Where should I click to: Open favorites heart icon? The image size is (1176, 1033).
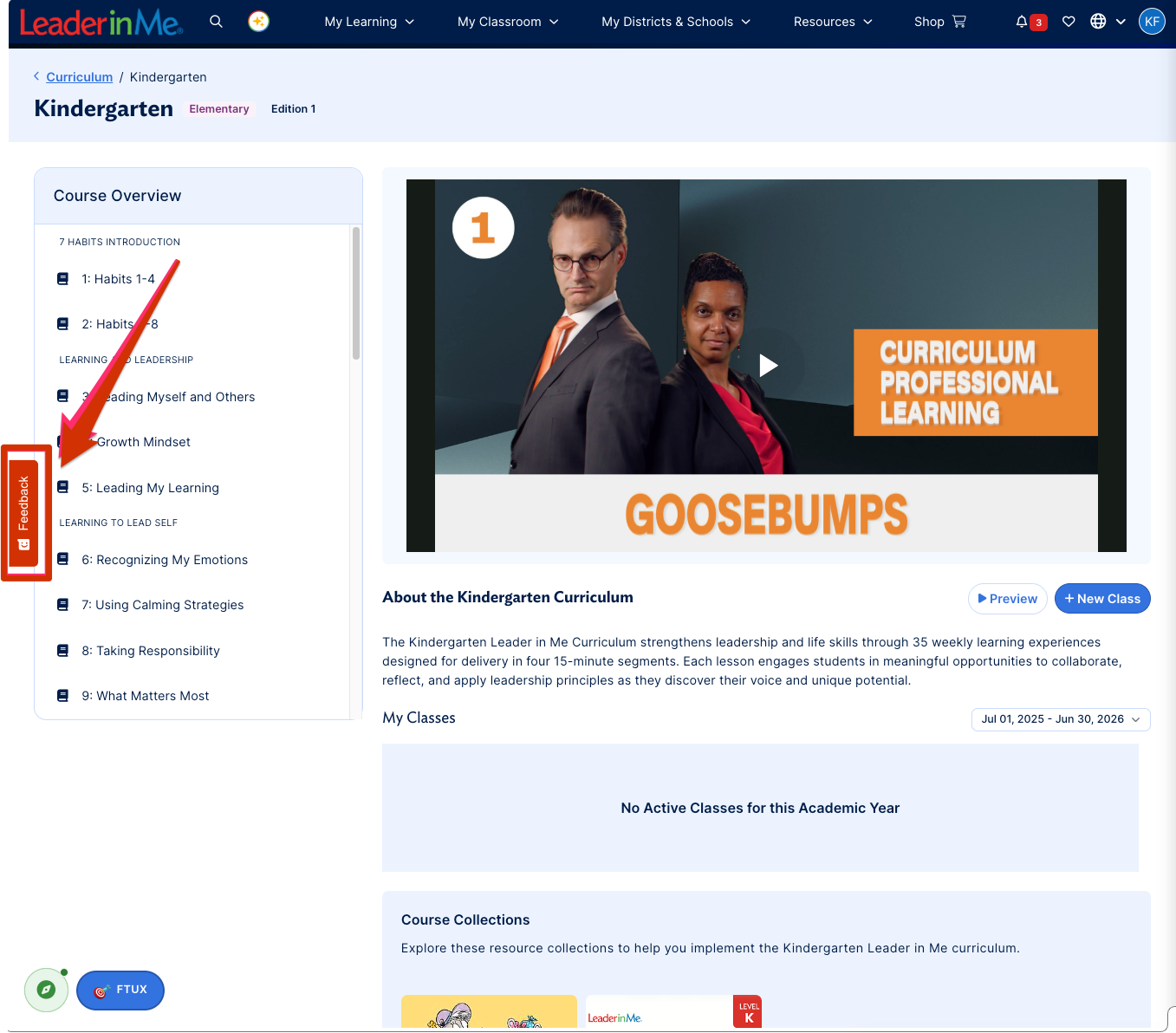tap(1069, 22)
